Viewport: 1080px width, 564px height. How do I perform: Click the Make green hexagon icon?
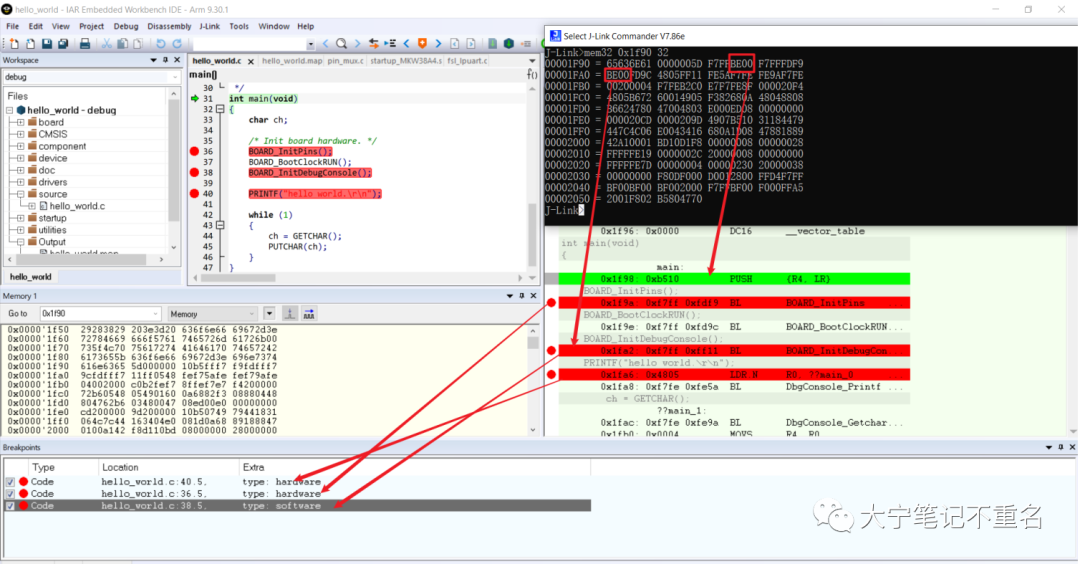coord(509,43)
